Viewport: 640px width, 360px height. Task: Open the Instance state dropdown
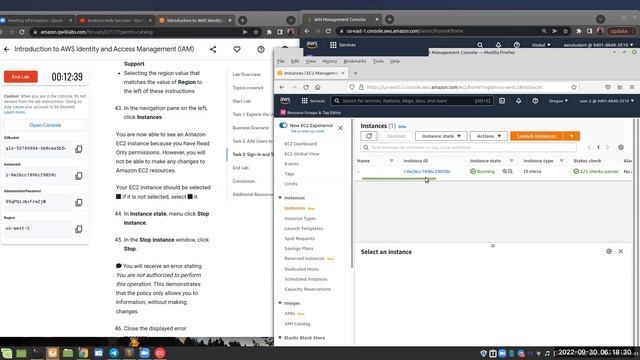441,136
